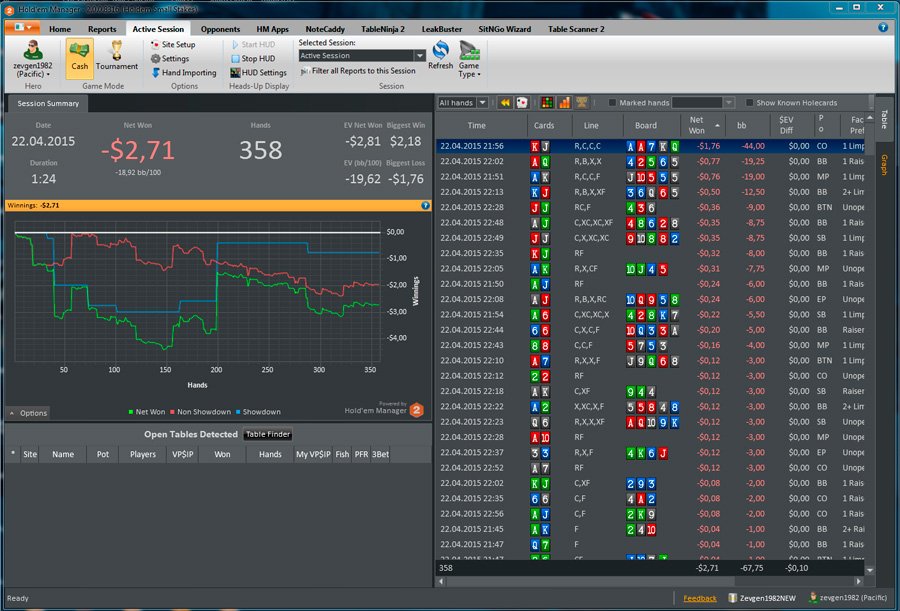Click the trophy icon in hands toolbar
900x611 pixels.
click(x=581, y=103)
